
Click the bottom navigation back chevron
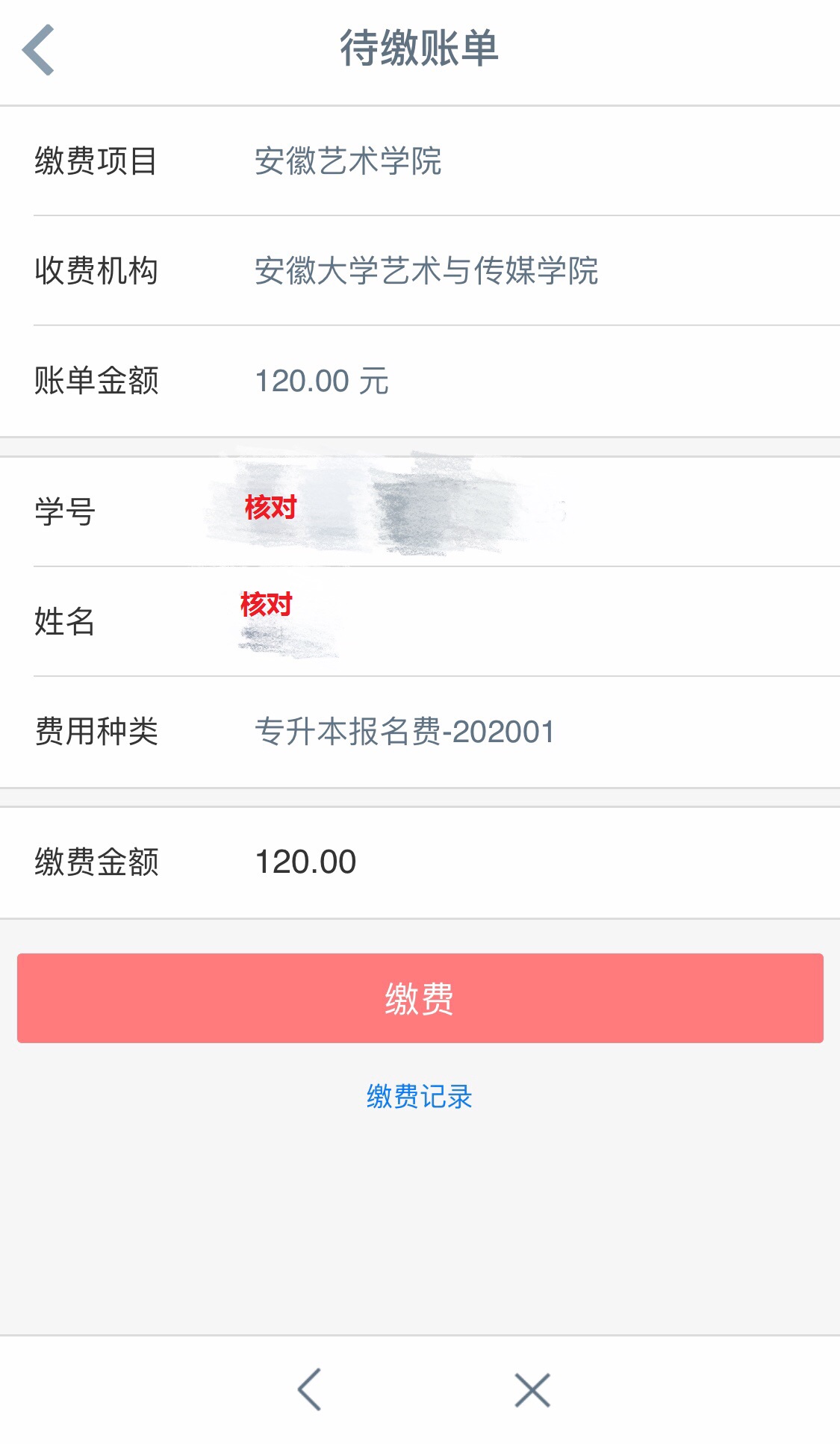[x=309, y=1389]
